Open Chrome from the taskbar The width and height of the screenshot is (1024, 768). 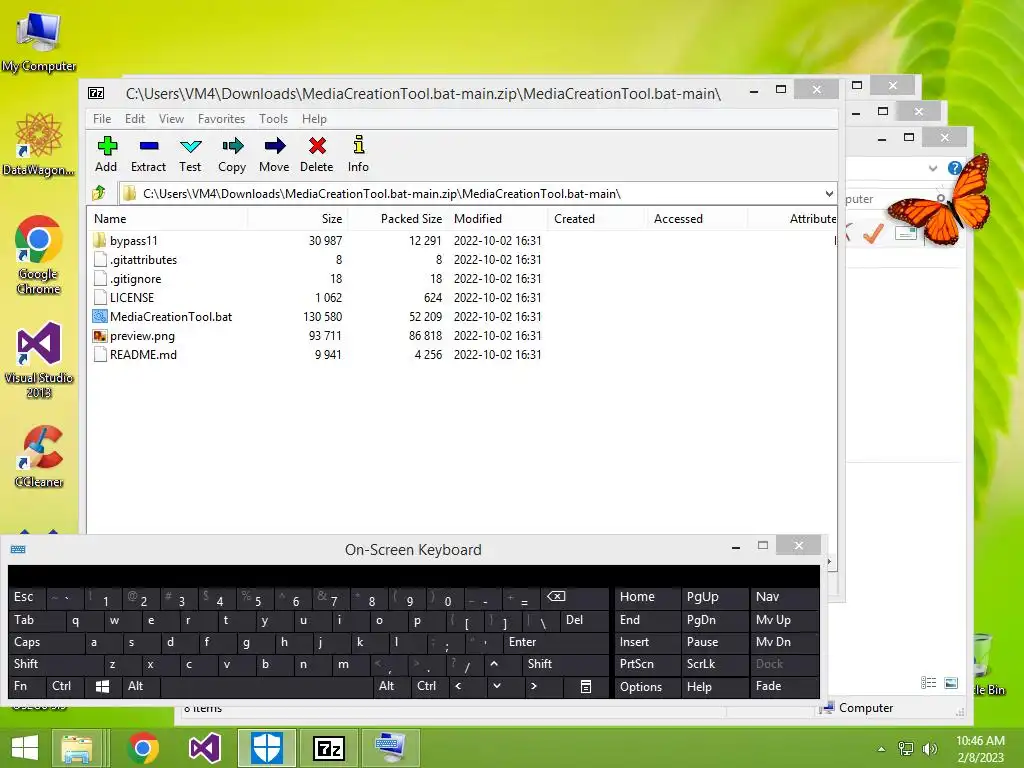pos(144,748)
